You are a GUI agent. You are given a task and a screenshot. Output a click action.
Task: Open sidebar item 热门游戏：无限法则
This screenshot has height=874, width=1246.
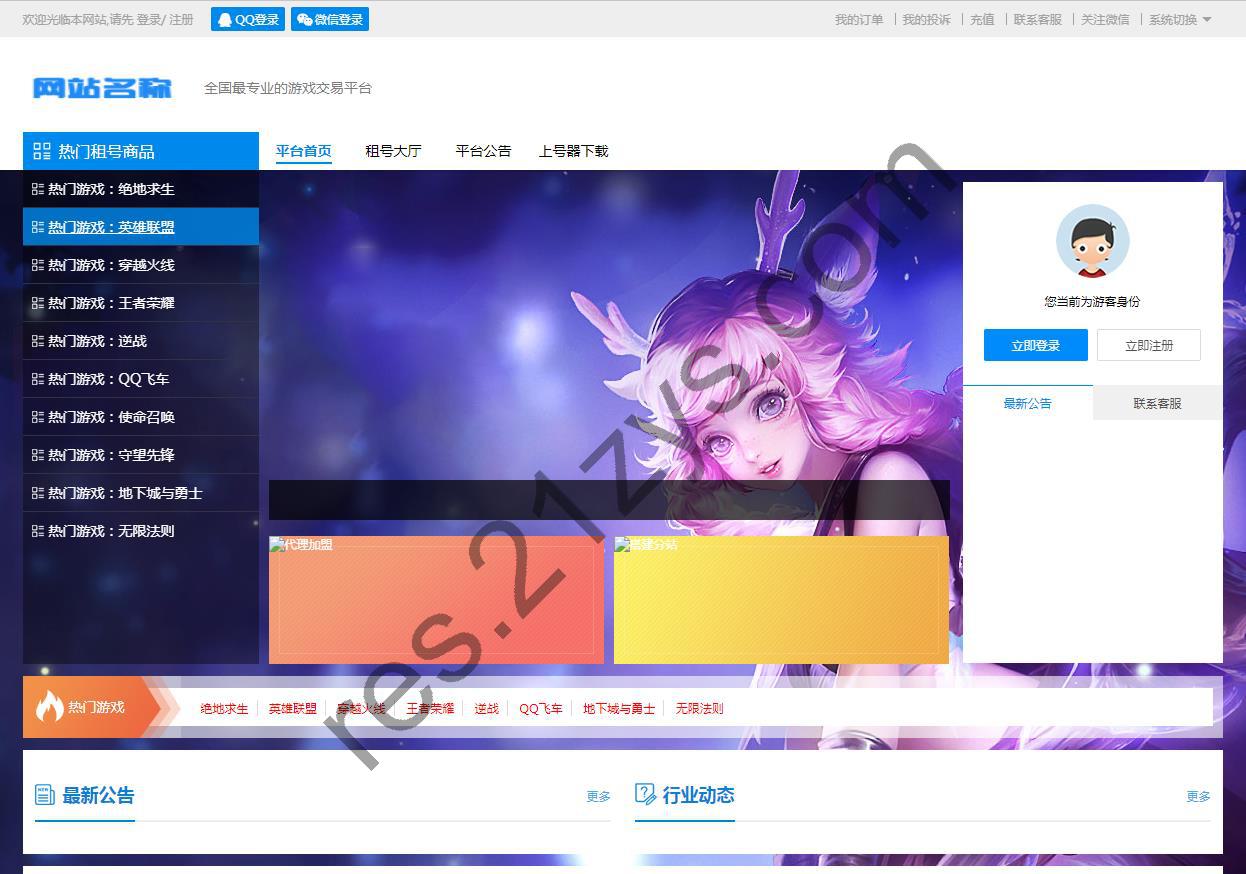tap(141, 531)
